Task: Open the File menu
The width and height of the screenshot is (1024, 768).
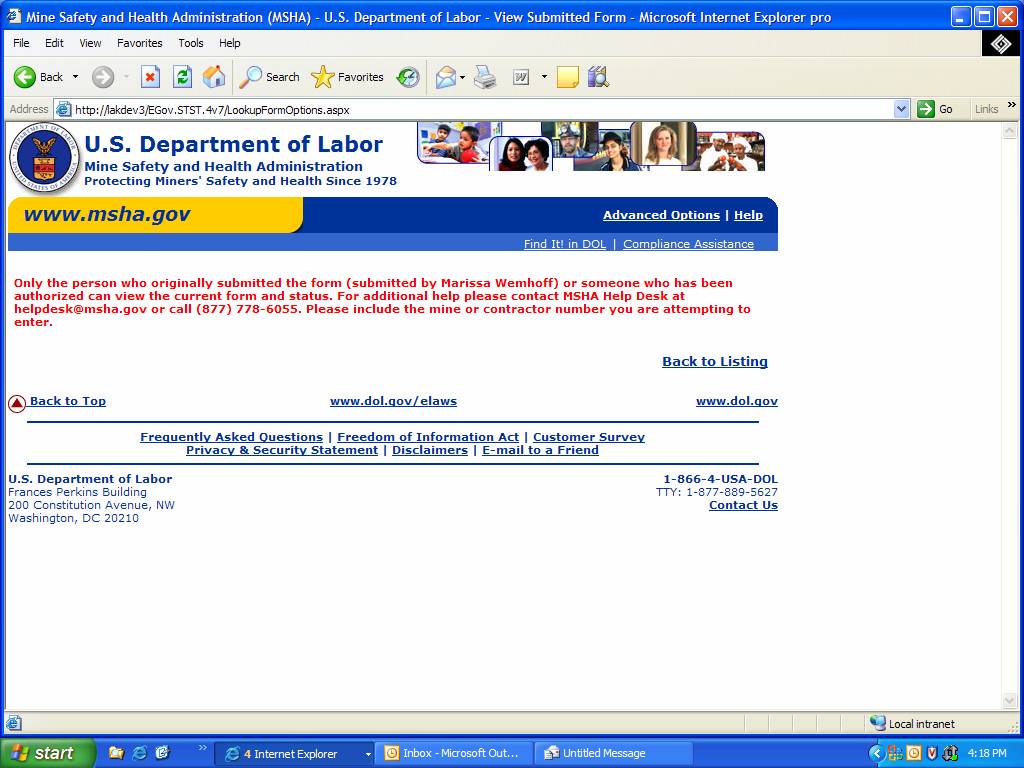Action: click(21, 43)
